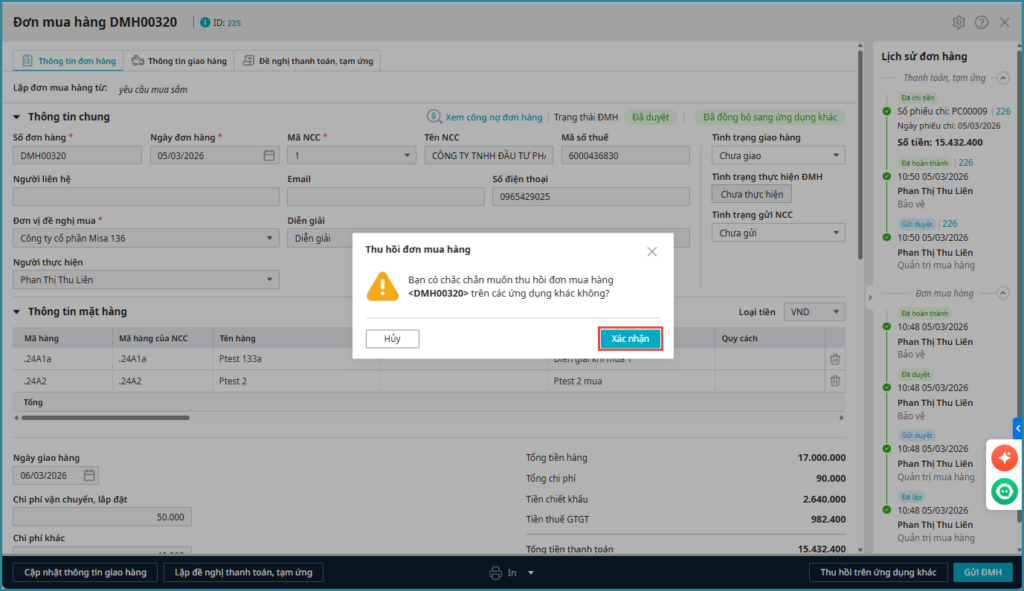The width and height of the screenshot is (1024, 591).
Task: Open the red AI assistant floating icon
Action: pos(1004,458)
